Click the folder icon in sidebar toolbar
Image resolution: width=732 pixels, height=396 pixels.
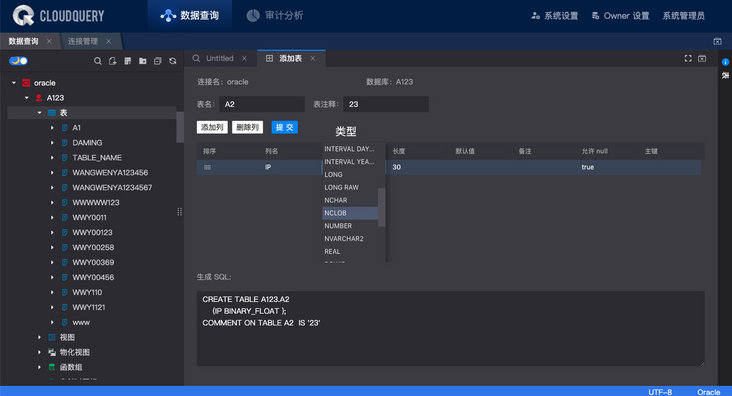(143, 61)
